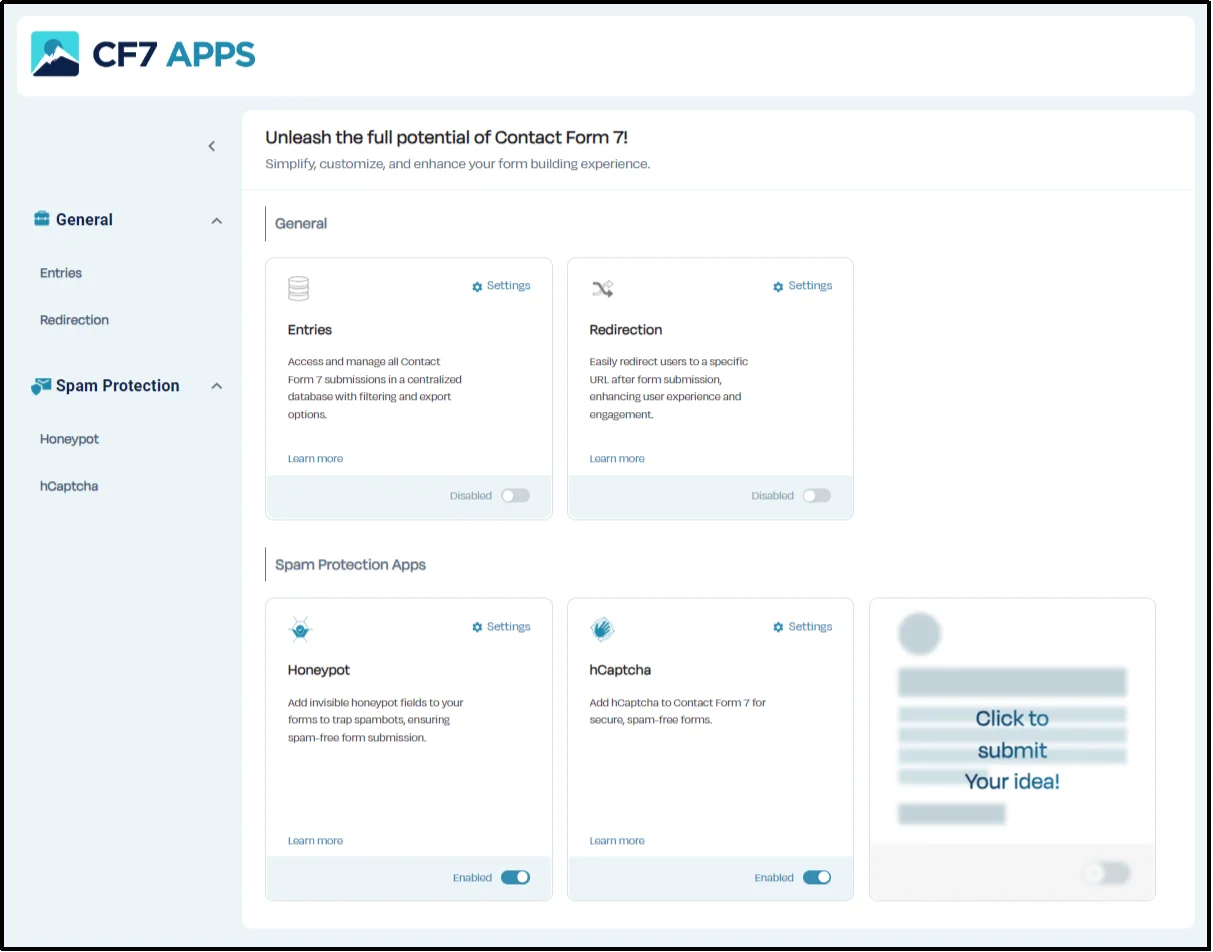Viewport: 1213px width, 952px height.
Task: Click the Entries card title
Action: [x=310, y=330]
